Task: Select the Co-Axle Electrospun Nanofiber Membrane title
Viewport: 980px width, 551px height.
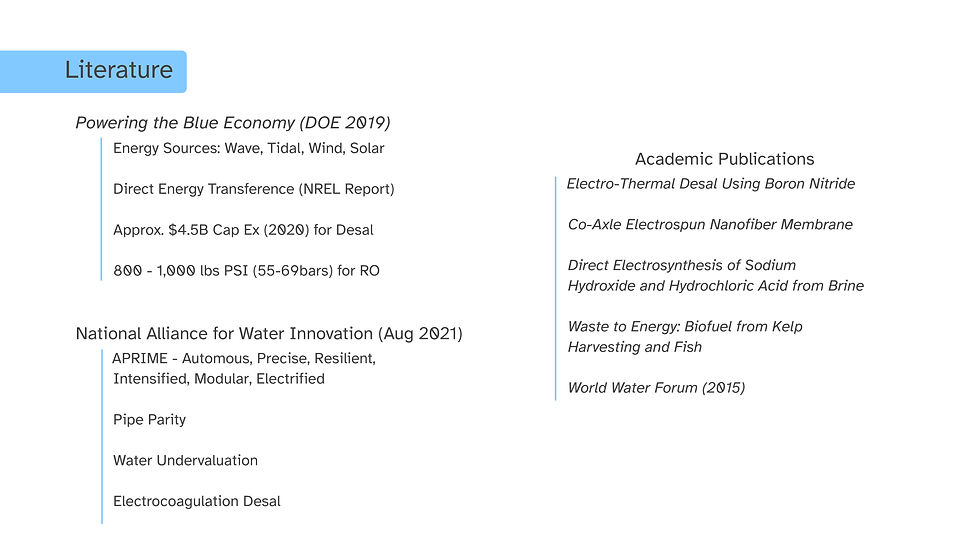Action: 709,225
